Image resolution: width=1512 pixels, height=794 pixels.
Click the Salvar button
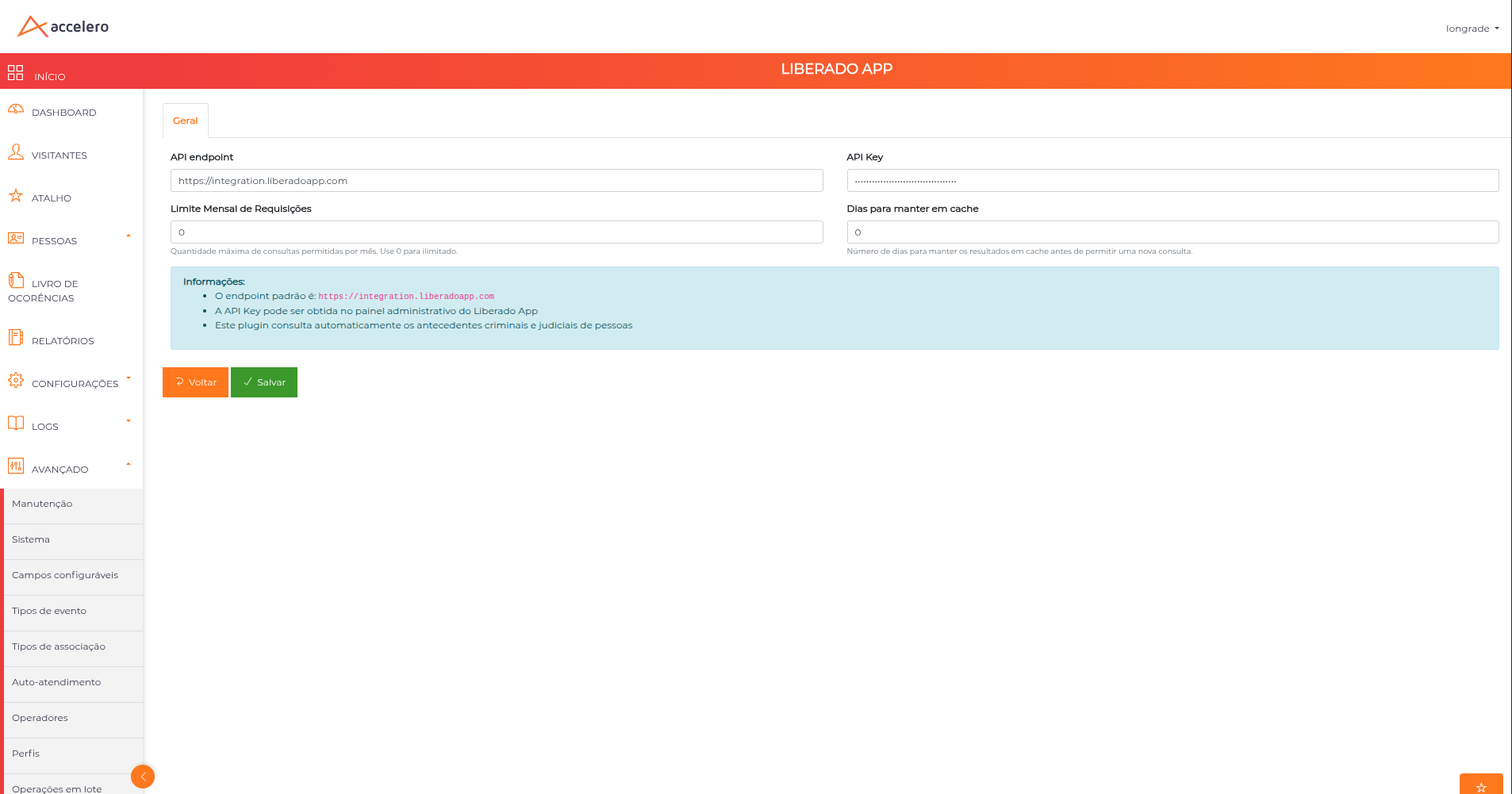[x=264, y=382]
